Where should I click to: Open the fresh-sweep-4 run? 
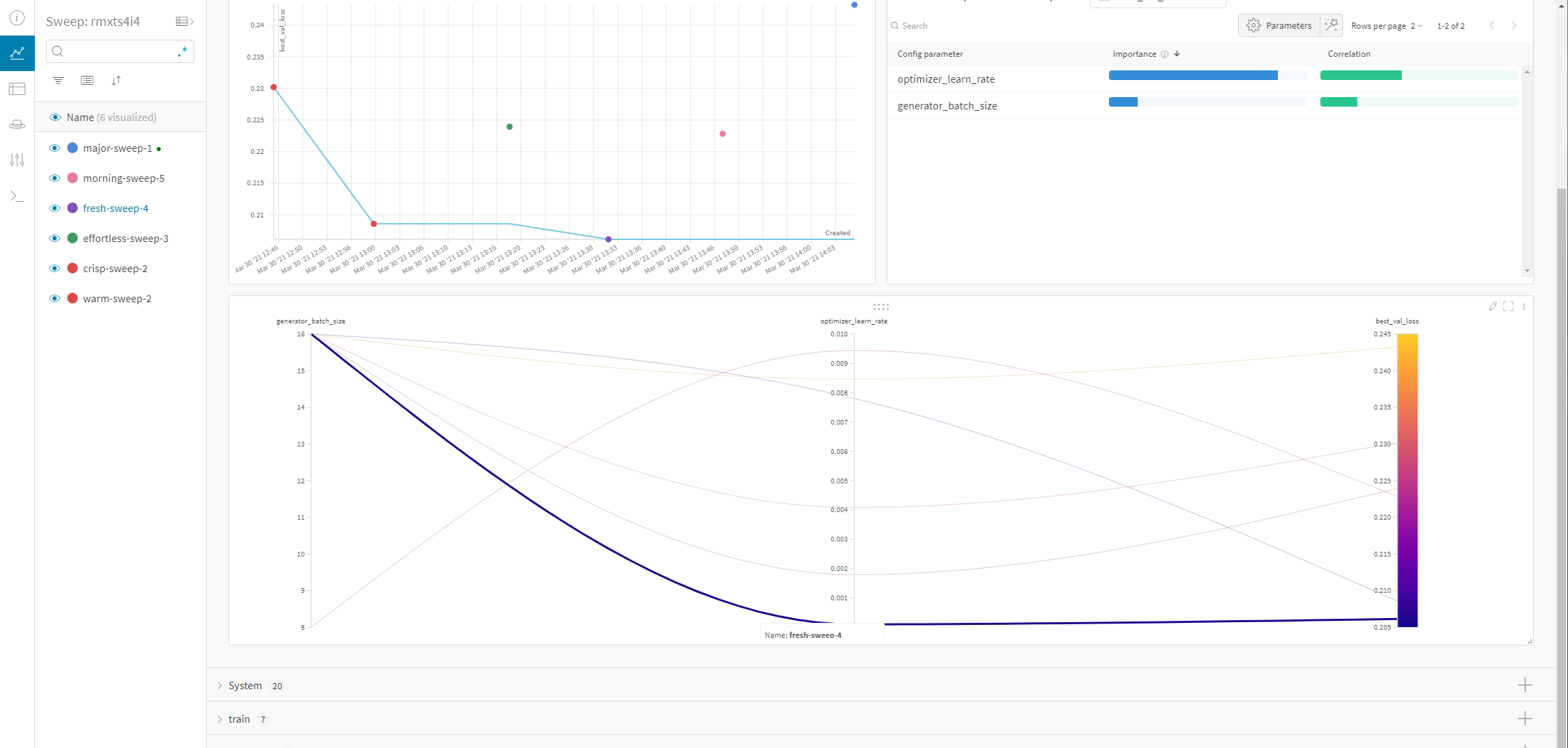116,209
